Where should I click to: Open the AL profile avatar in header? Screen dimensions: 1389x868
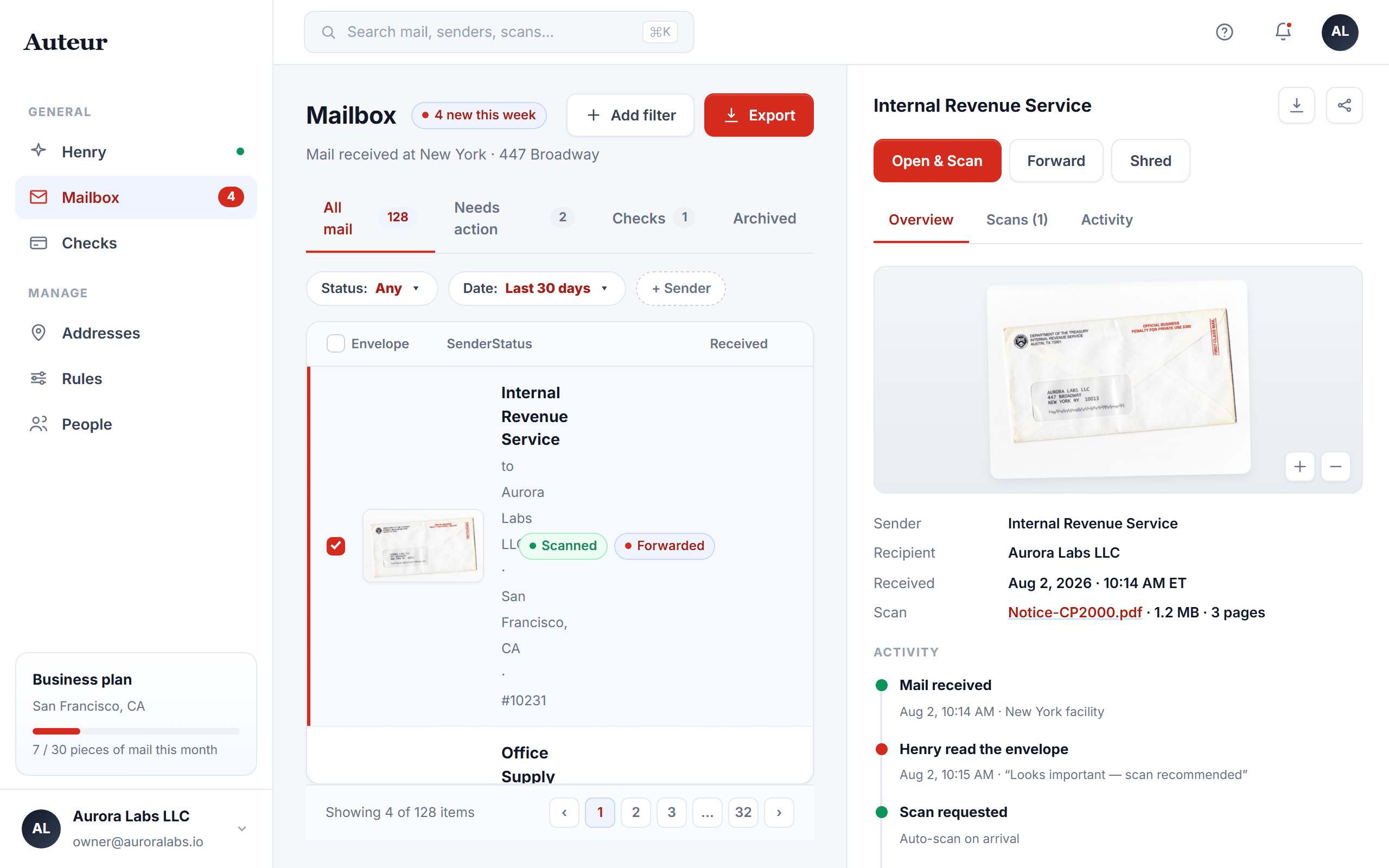(x=1340, y=32)
